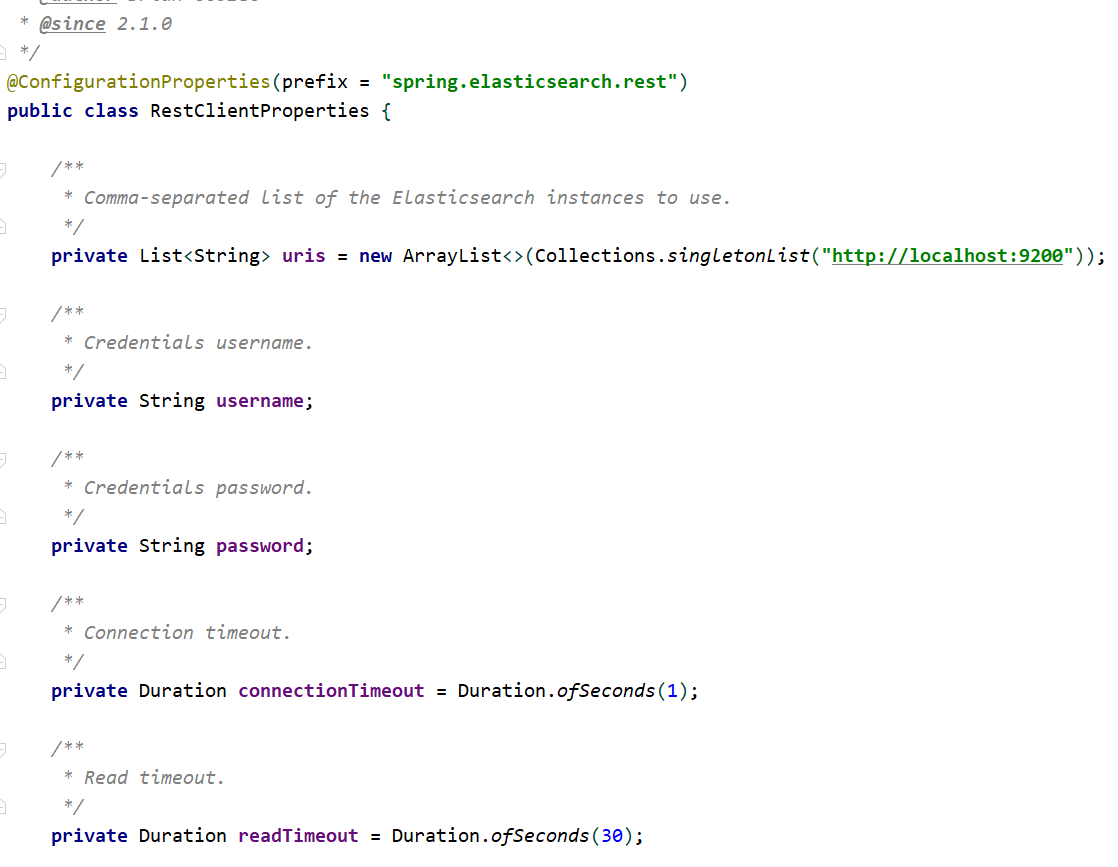The width and height of the screenshot is (1118, 867).
Task: Click the 2.1.0 version text
Action: 144,24
